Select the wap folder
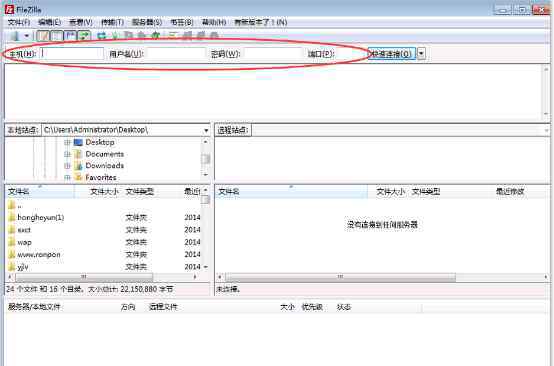The width and height of the screenshot is (554, 366). [24, 242]
